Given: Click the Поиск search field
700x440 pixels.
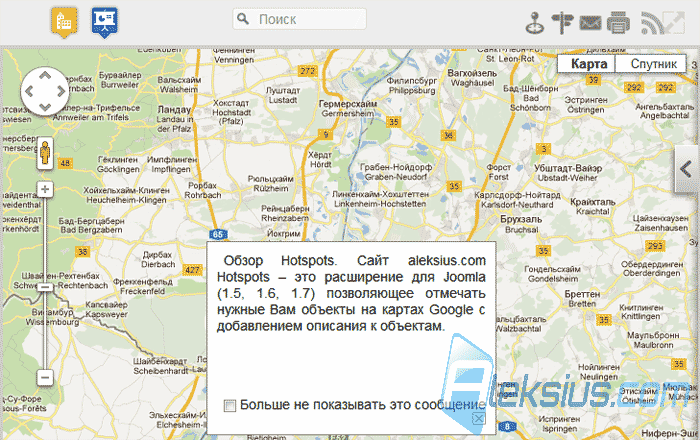Looking at the screenshot, I should (x=300, y=19).
